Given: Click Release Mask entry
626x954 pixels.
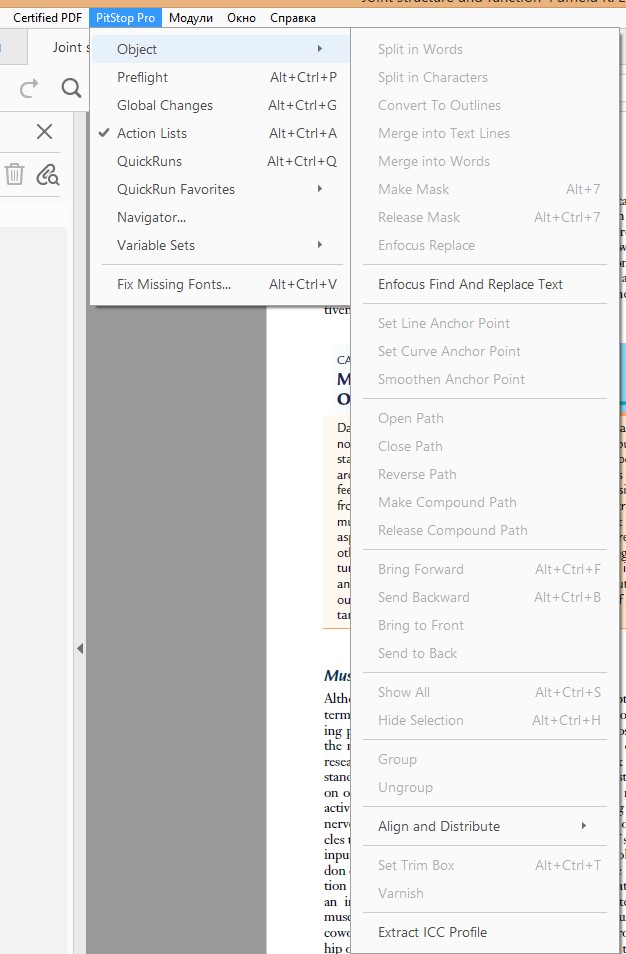Looking at the screenshot, I should [x=485, y=217].
